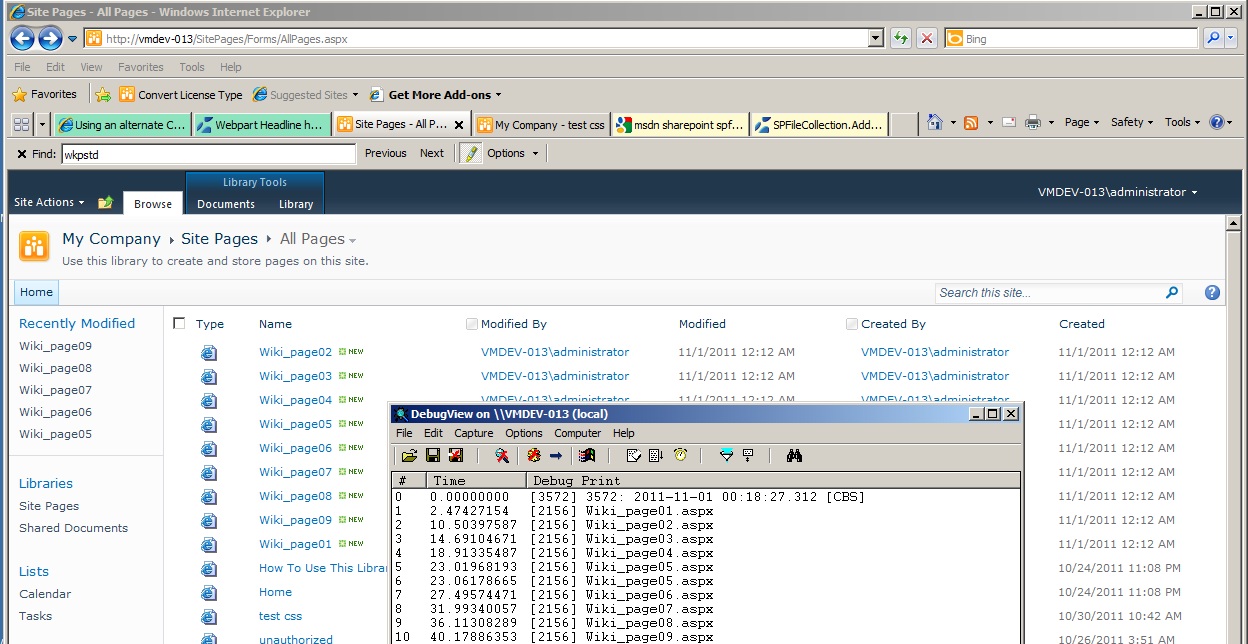Click the Find bar Previous button
The width and height of the screenshot is (1248, 644).
[x=386, y=153]
